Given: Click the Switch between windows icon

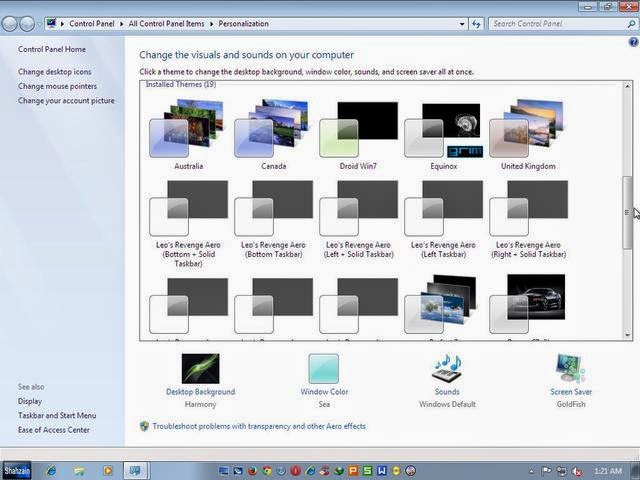Looking at the screenshot, I should click(238, 471).
